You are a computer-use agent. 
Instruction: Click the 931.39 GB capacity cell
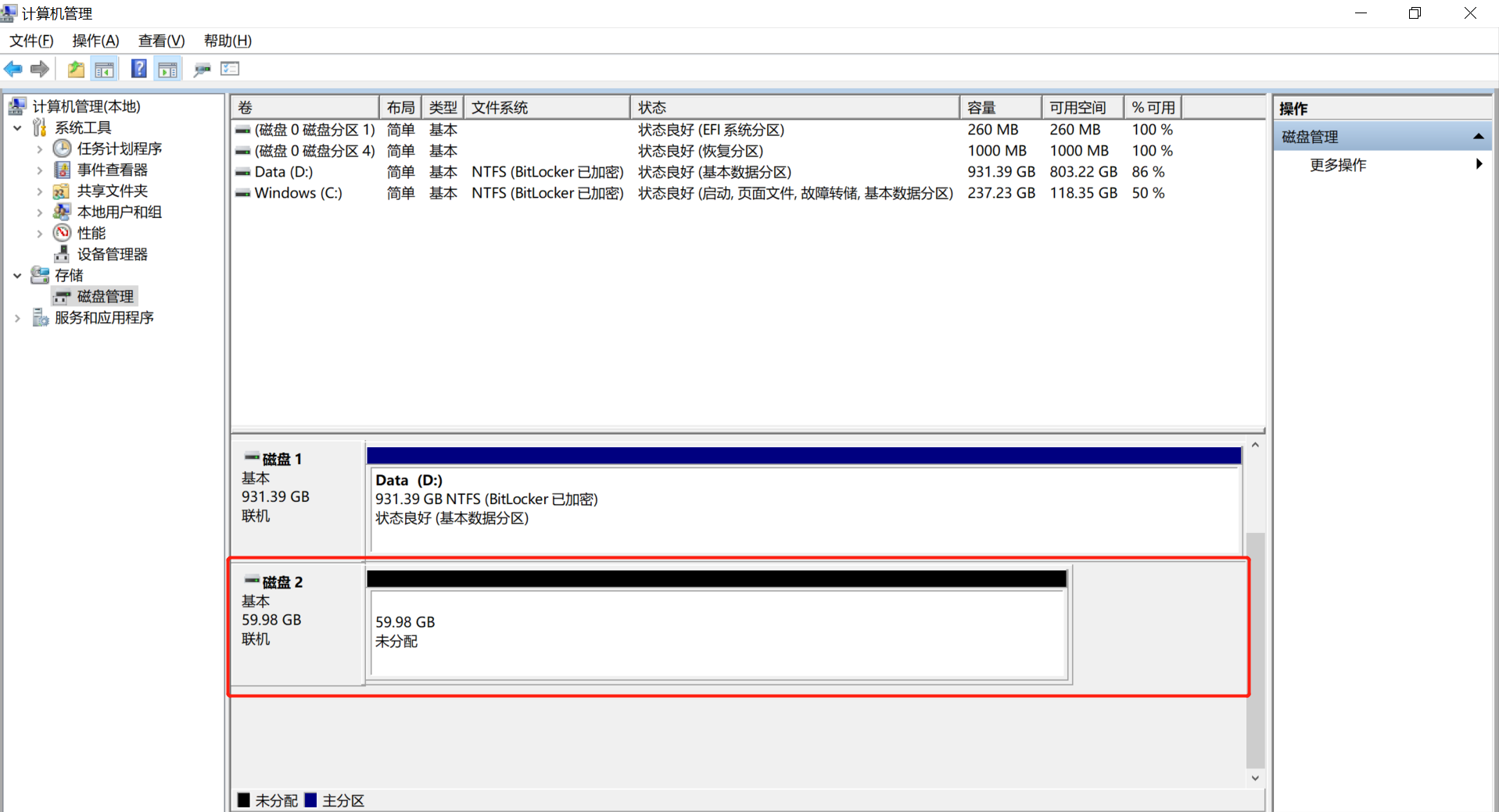click(1001, 172)
